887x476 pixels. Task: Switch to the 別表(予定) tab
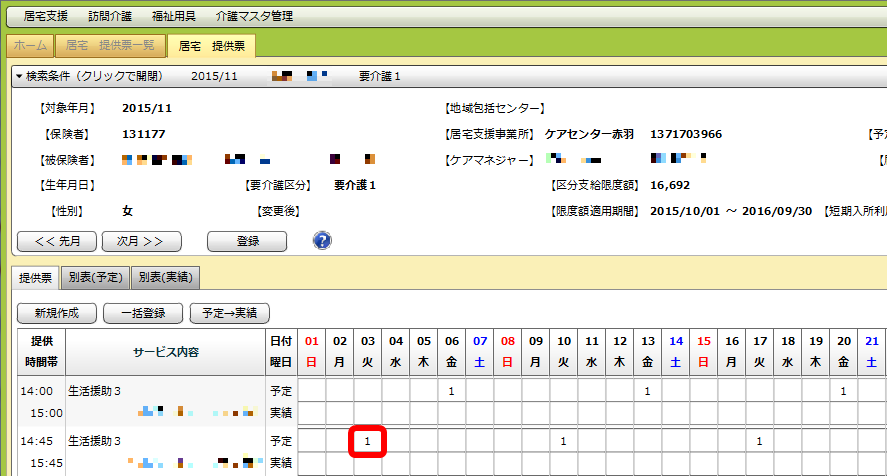pyautogui.click(x=95, y=277)
